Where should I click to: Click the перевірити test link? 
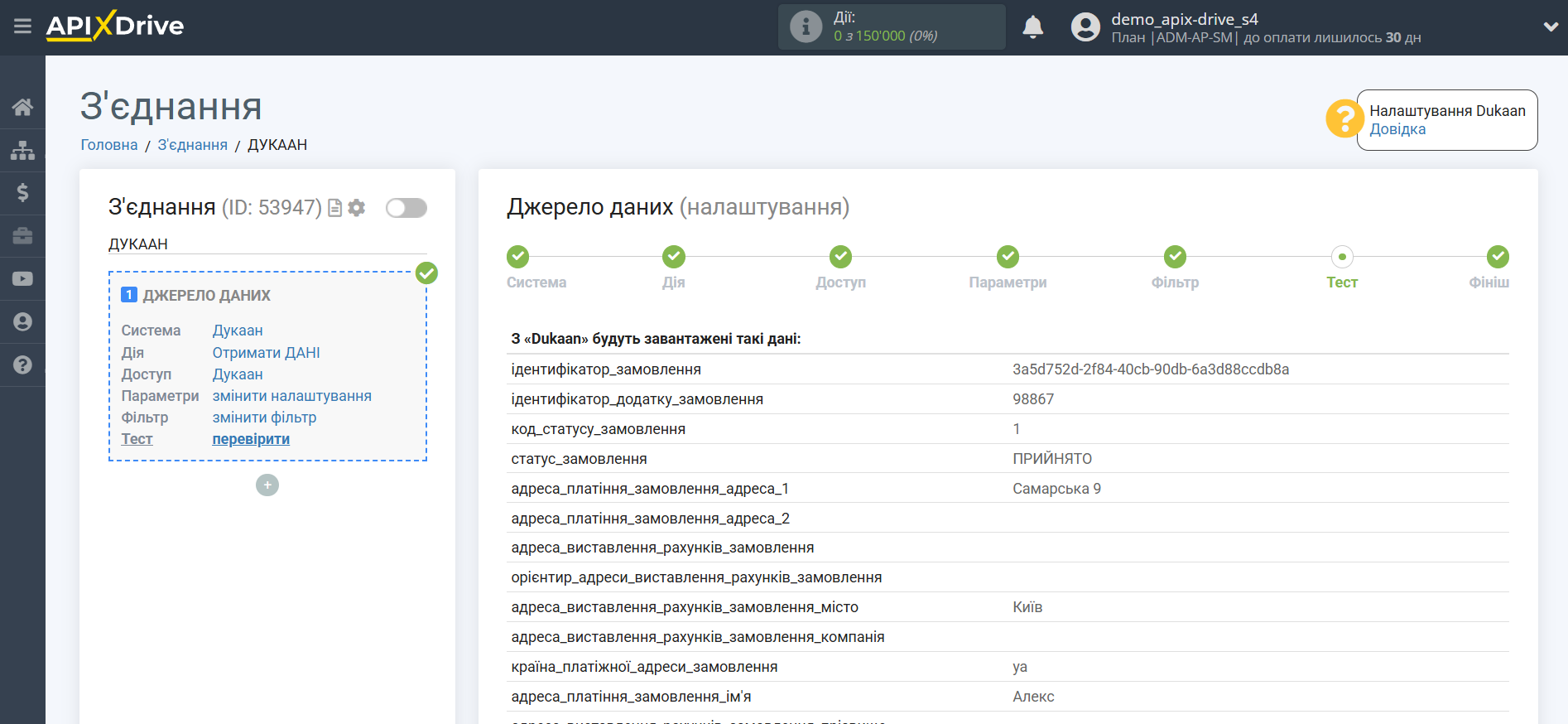tap(251, 439)
